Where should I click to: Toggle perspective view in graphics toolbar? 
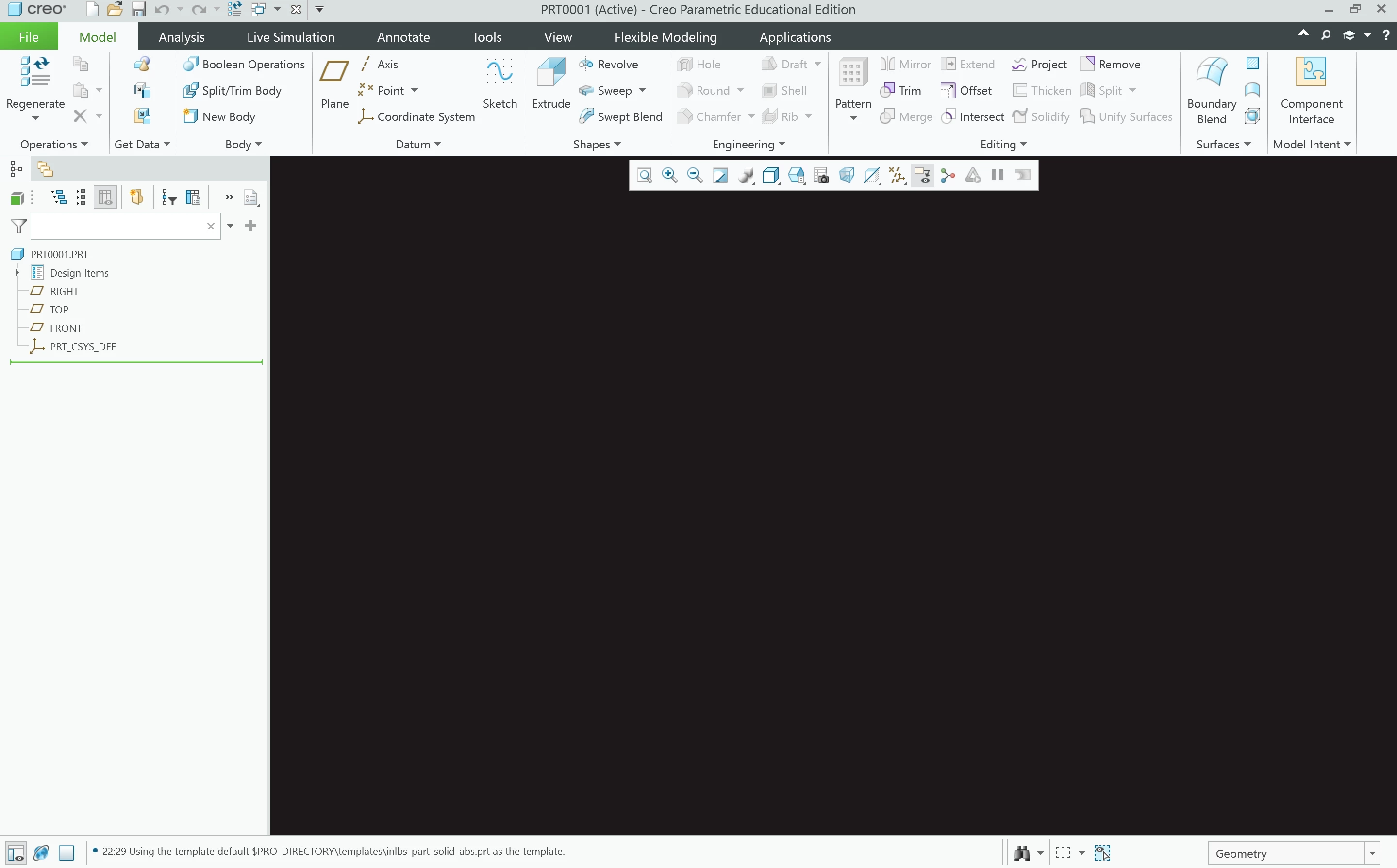(847, 175)
